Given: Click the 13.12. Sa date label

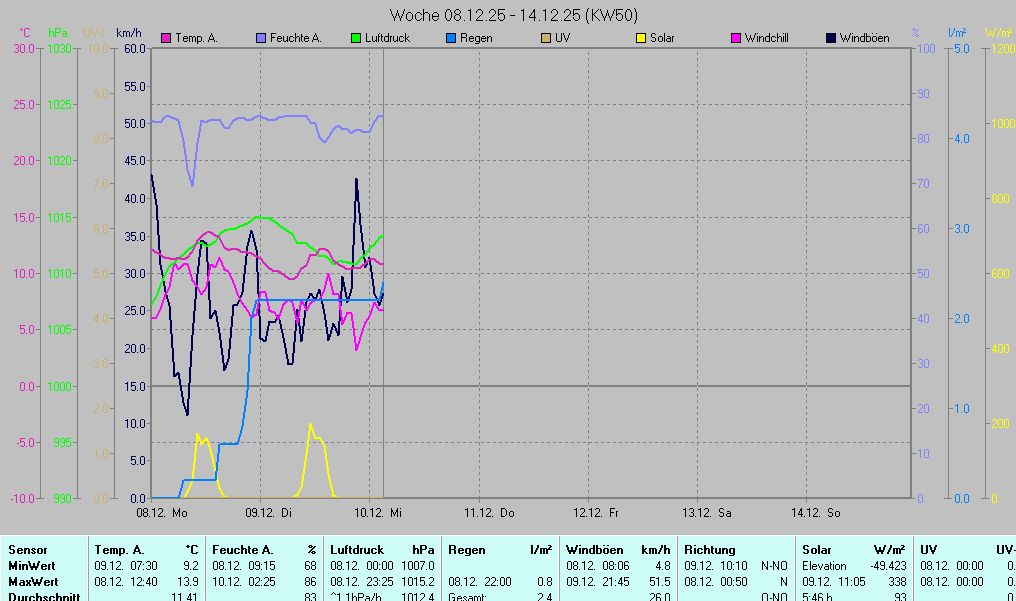Looking at the screenshot, I should click(707, 513).
